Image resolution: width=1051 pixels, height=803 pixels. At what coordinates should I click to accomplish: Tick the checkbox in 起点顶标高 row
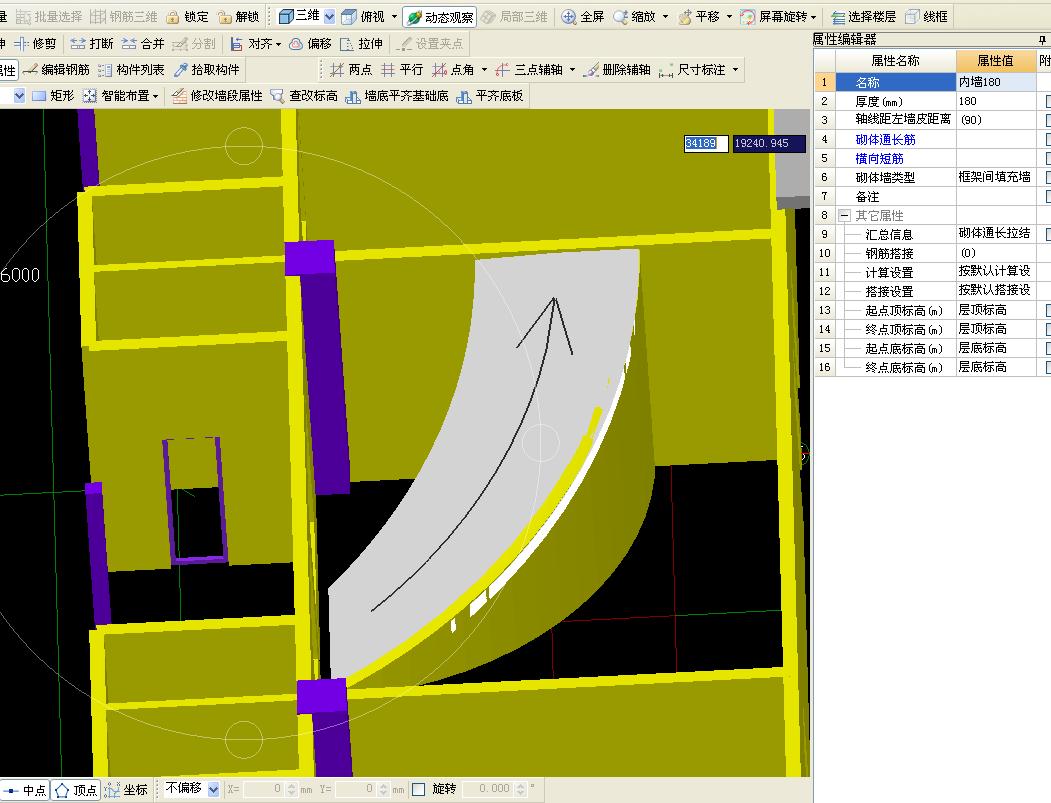point(1046,310)
